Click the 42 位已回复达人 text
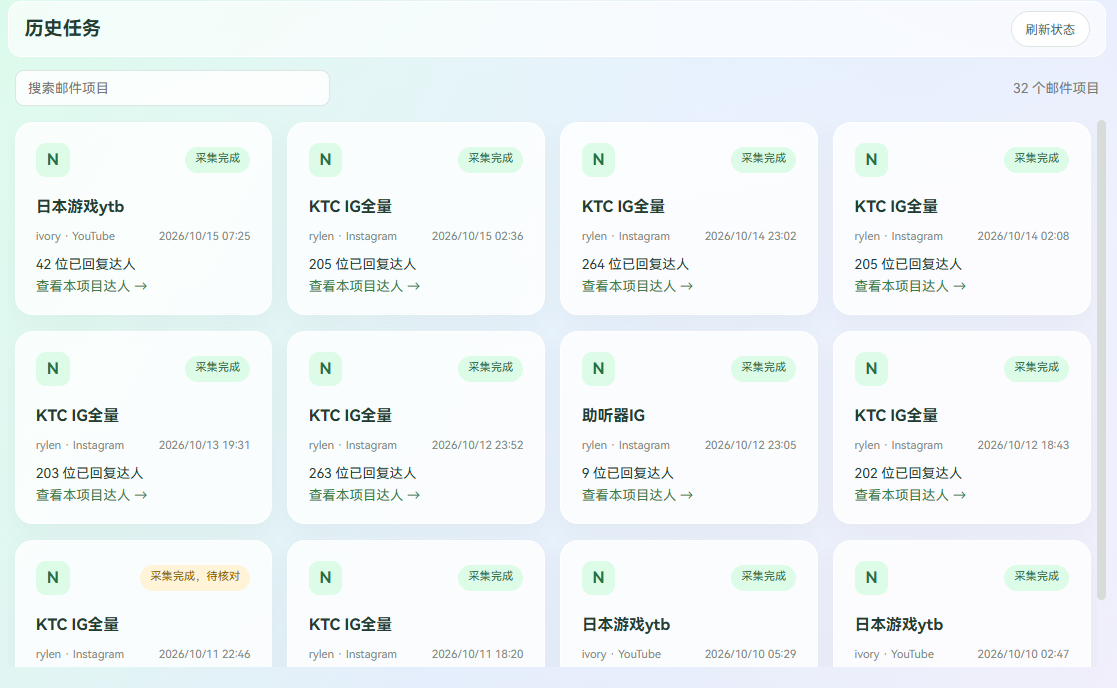1117x688 pixels. (85, 264)
